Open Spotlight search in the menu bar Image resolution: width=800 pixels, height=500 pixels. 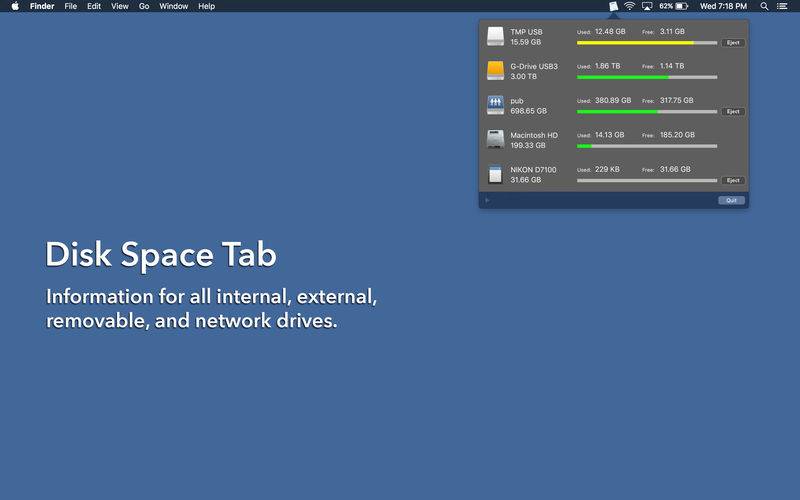(x=764, y=6)
